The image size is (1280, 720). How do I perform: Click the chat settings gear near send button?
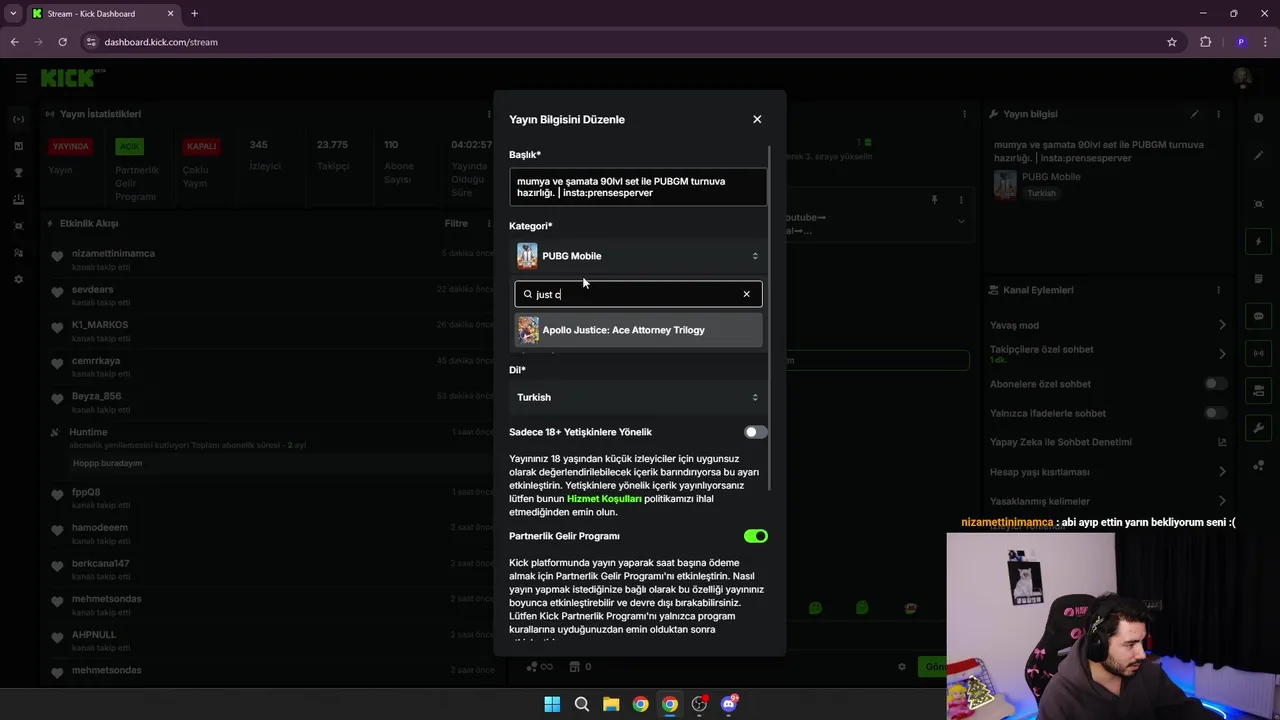tap(902, 667)
